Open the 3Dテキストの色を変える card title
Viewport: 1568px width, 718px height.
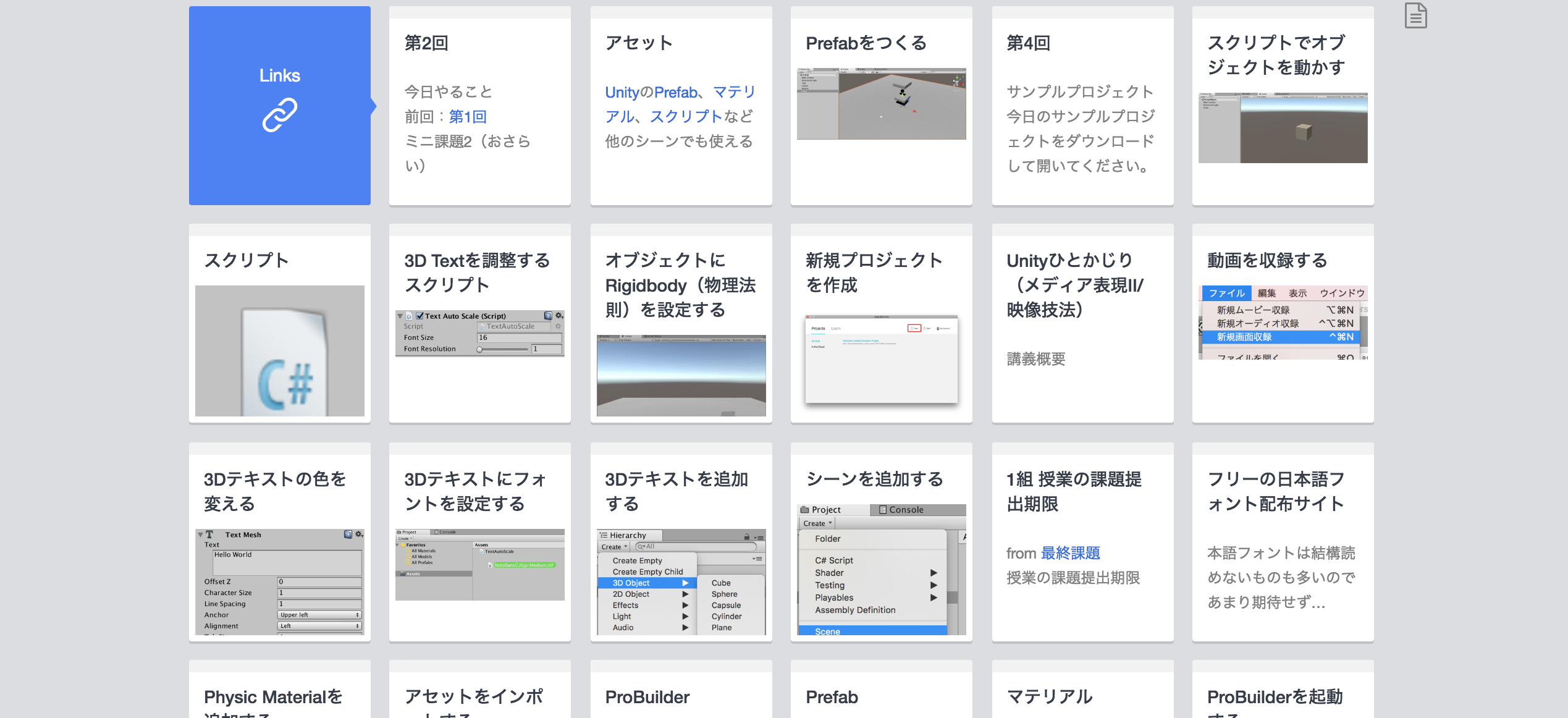pos(275,491)
